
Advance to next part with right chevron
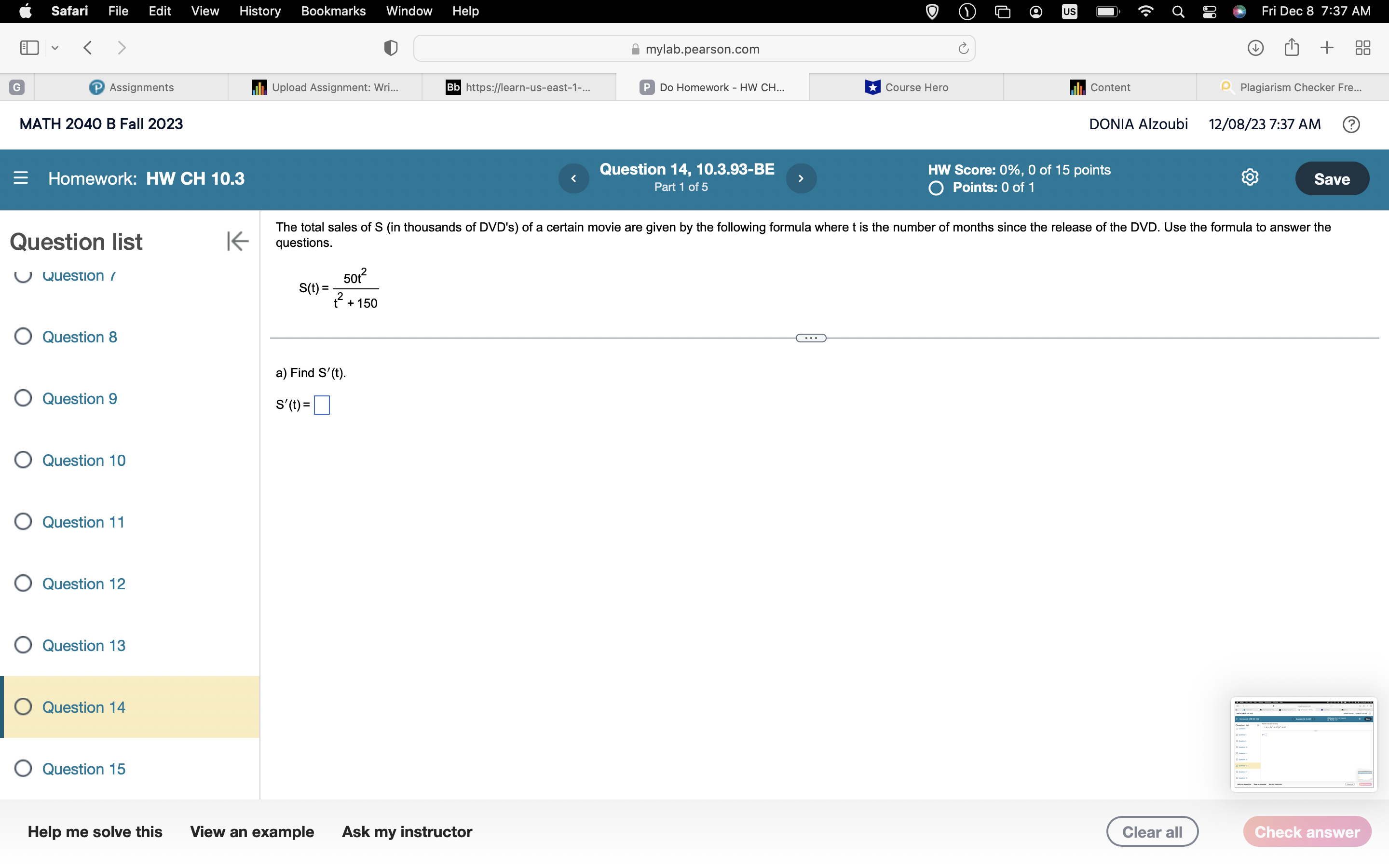pos(801,178)
